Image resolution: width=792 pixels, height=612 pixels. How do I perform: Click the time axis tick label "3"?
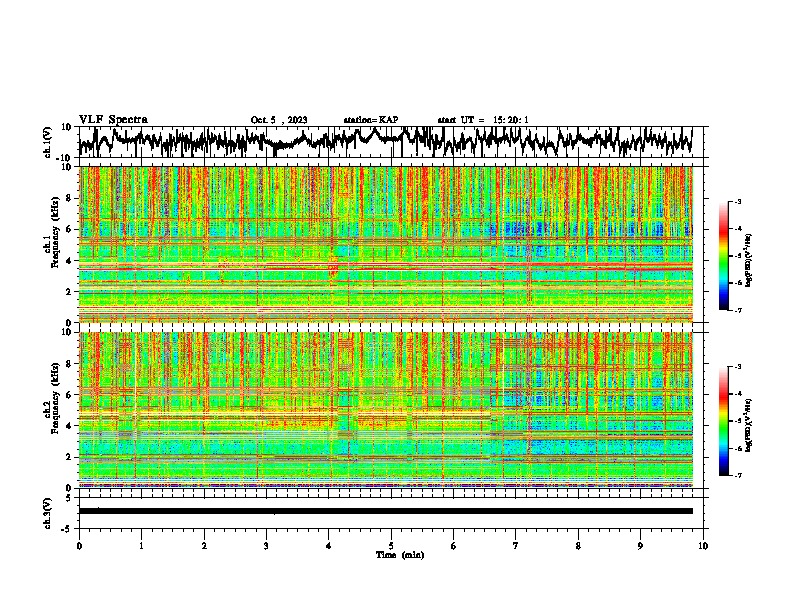point(266,546)
